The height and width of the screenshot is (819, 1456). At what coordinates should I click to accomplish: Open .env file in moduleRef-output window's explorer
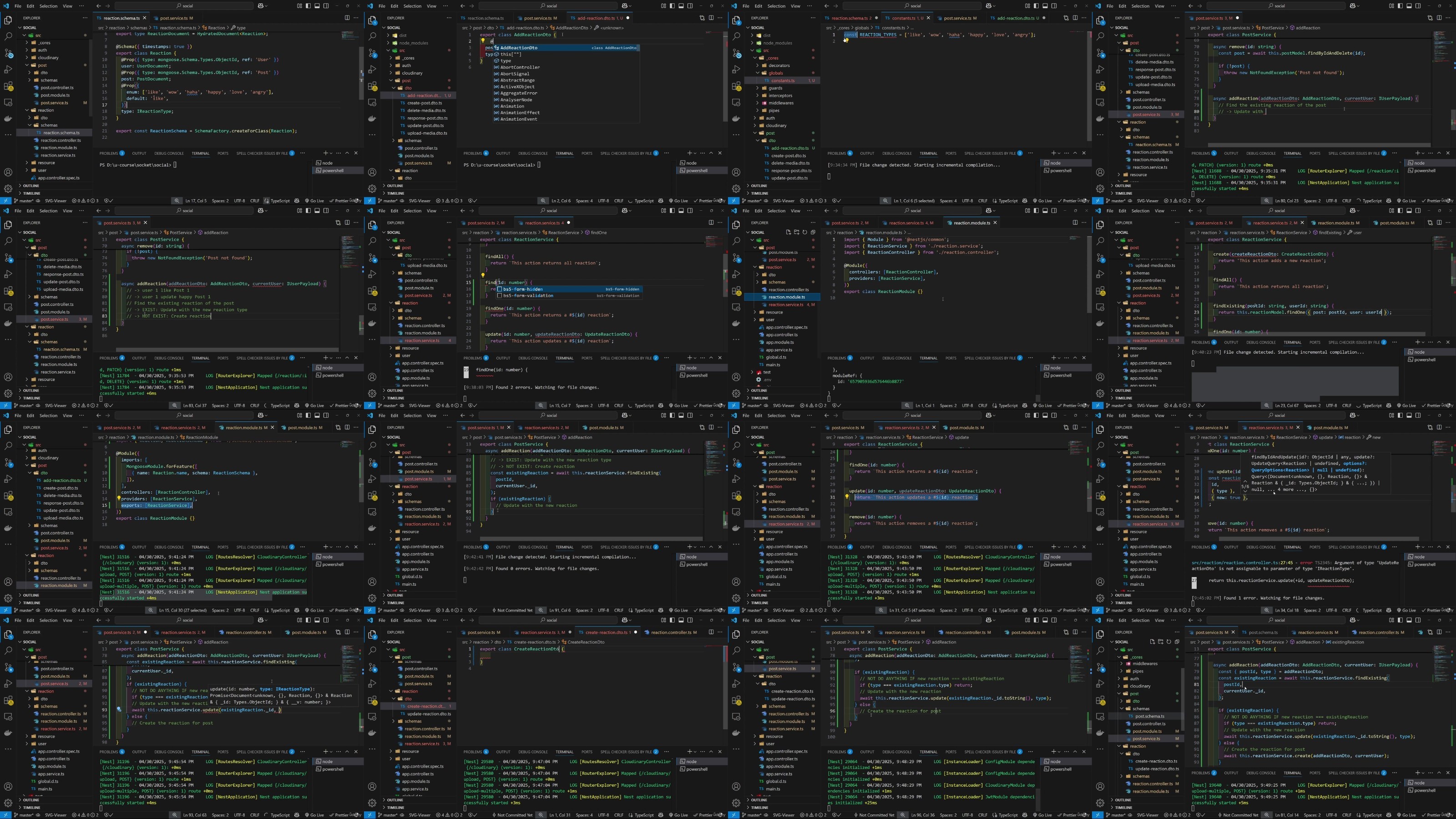click(x=767, y=379)
